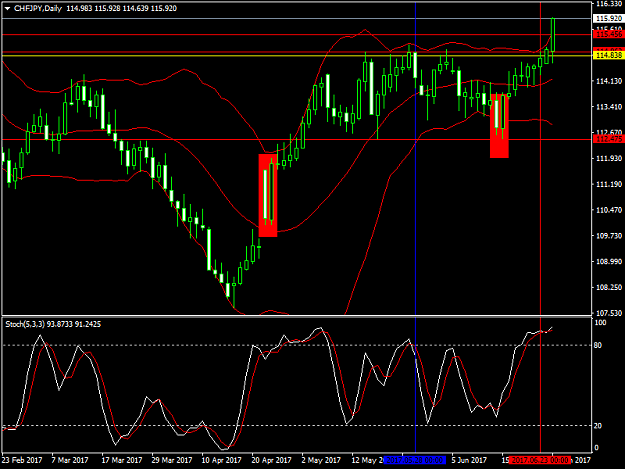Click the 23 Feb 2017 date label

[22, 460]
